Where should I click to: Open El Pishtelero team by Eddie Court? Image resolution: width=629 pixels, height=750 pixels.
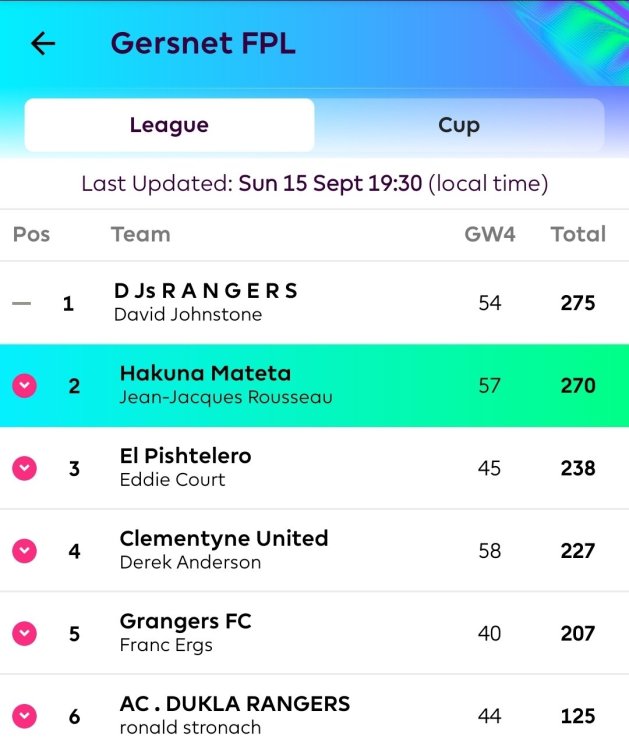click(x=314, y=468)
